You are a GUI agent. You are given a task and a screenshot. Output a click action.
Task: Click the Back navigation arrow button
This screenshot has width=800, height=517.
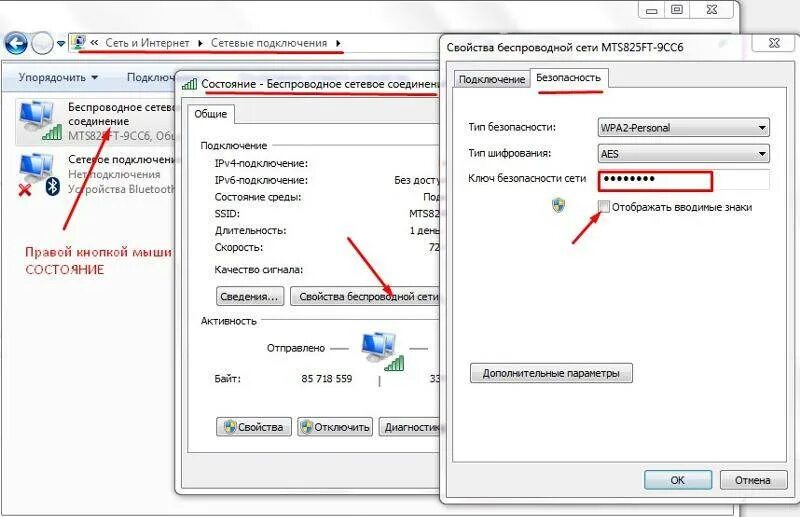tap(16, 43)
